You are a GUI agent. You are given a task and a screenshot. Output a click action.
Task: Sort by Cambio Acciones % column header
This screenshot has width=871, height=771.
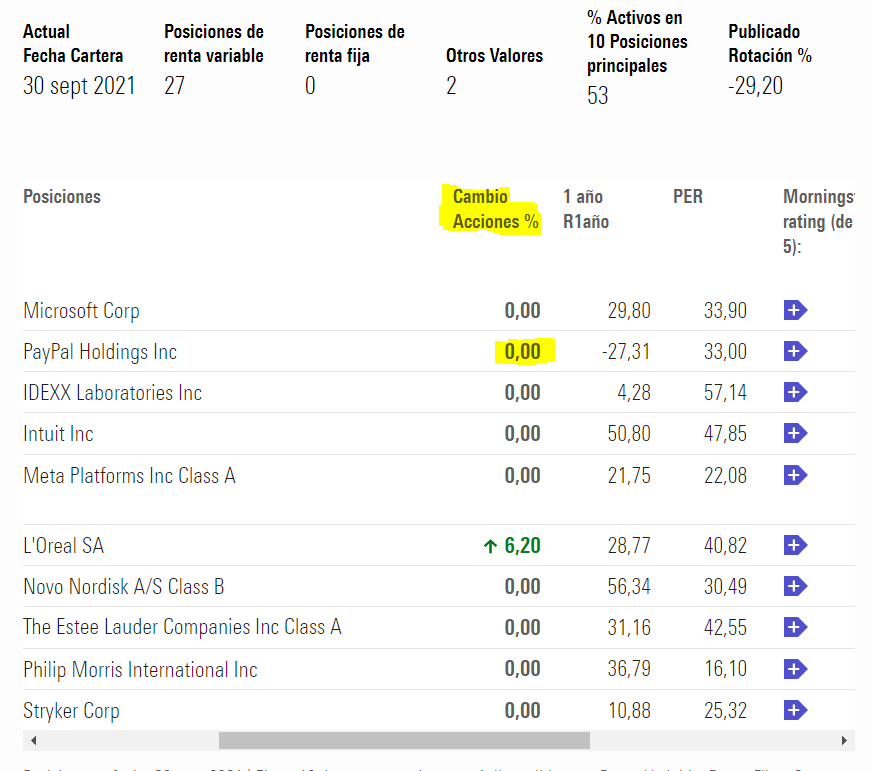click(x=495, y=209)
